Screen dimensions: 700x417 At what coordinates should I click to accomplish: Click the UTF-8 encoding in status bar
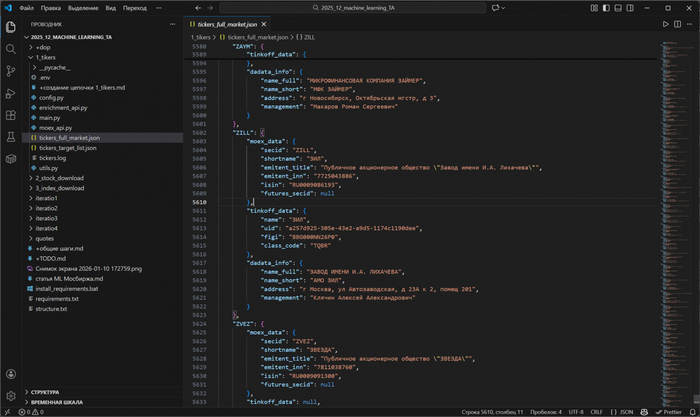tap(577, 411)
